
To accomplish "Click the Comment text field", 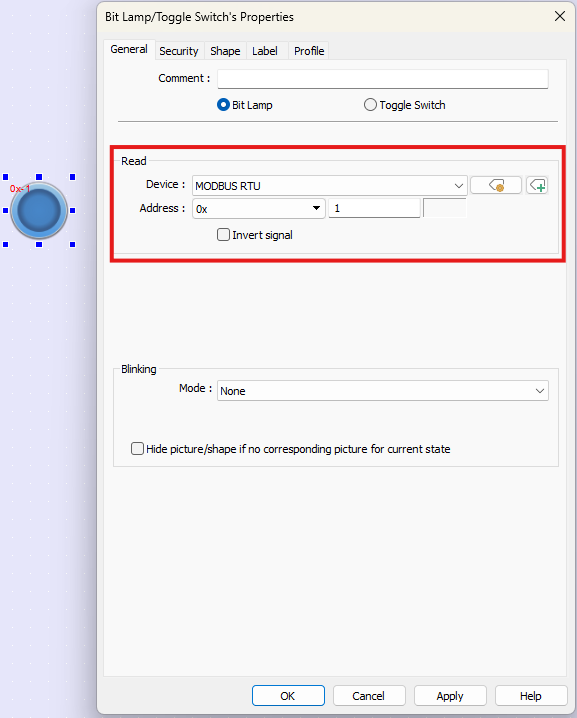I will [x=383, y=79].
